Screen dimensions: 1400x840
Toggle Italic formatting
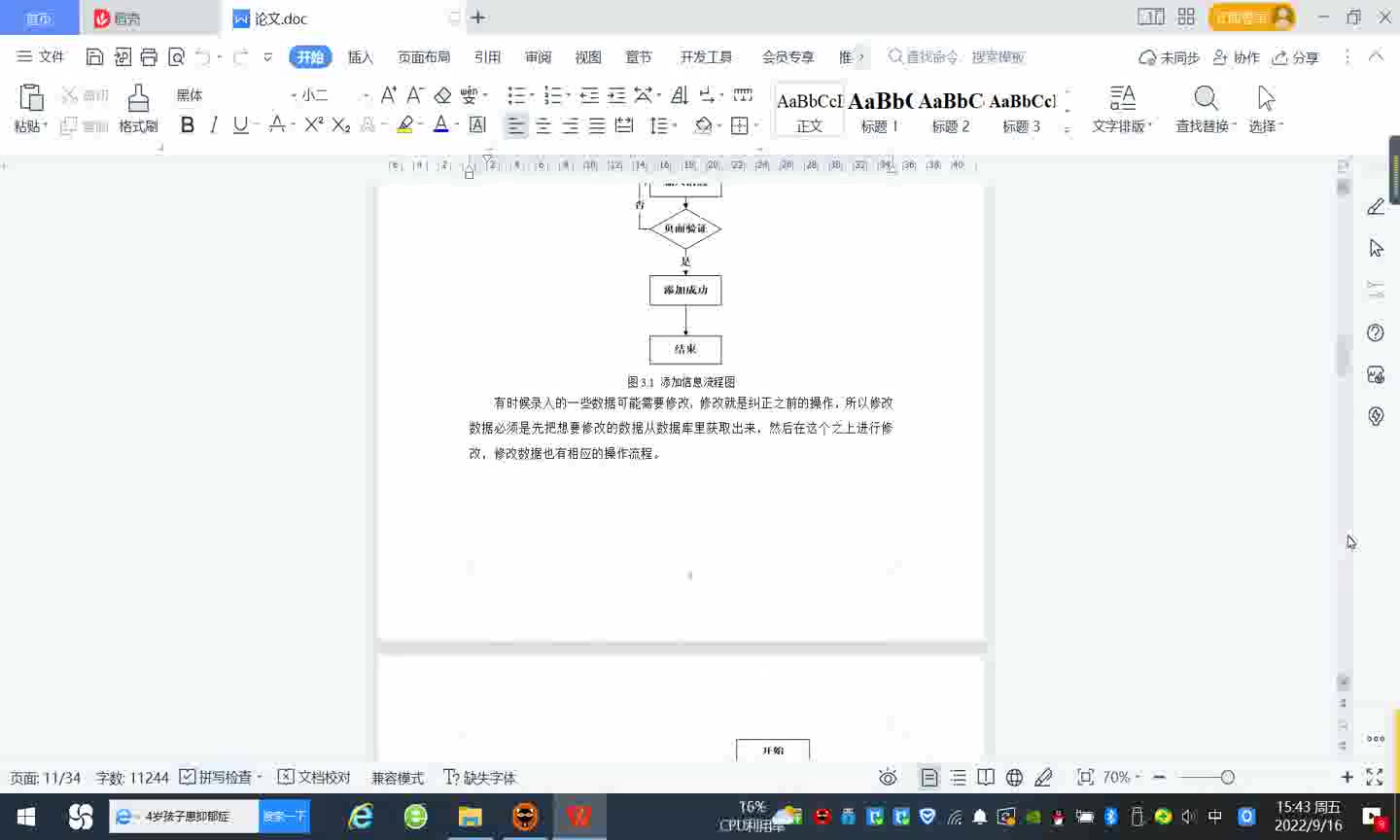tap(214, 124)
